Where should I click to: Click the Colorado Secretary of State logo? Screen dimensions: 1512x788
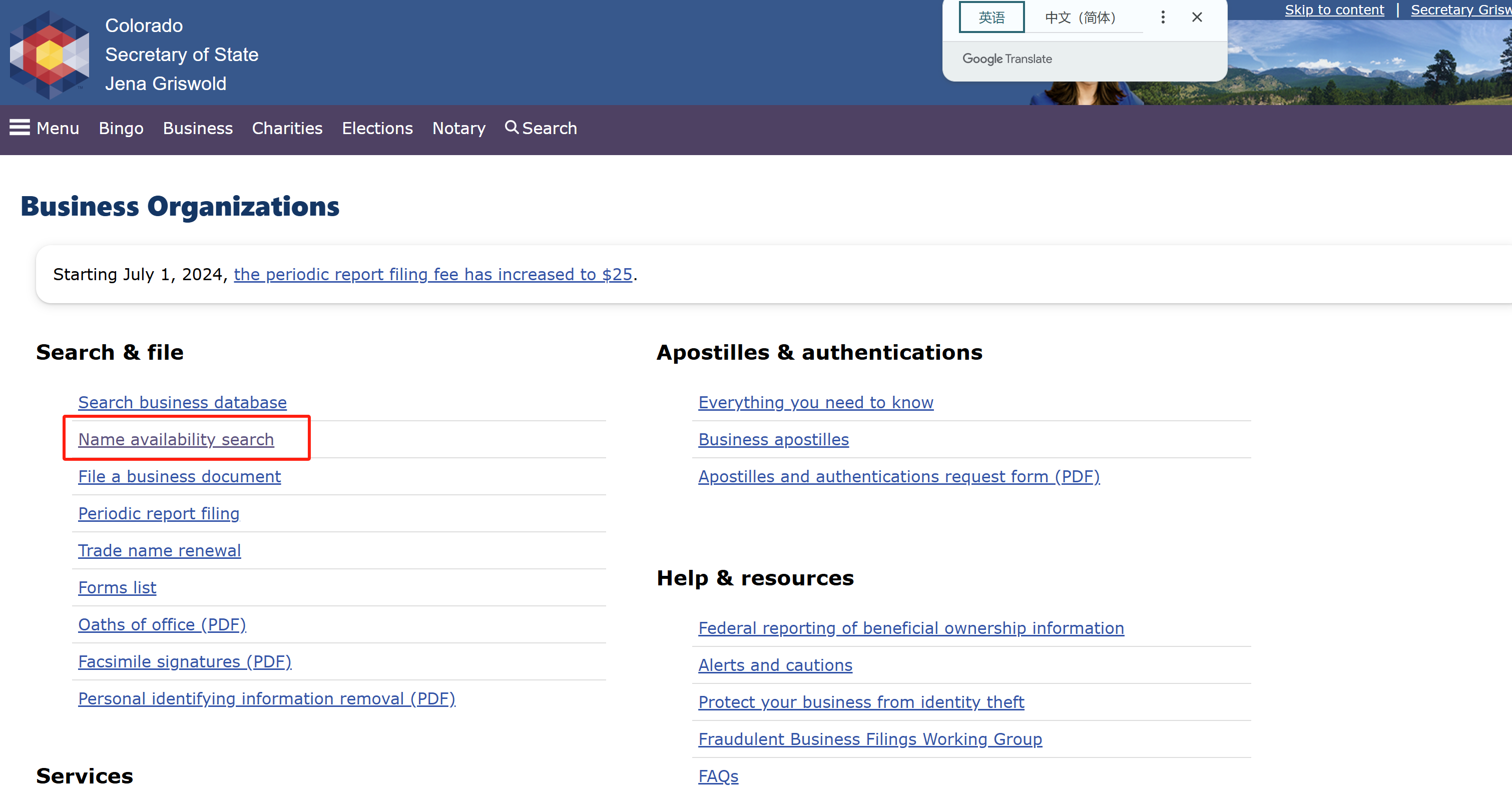coord(50,54)
